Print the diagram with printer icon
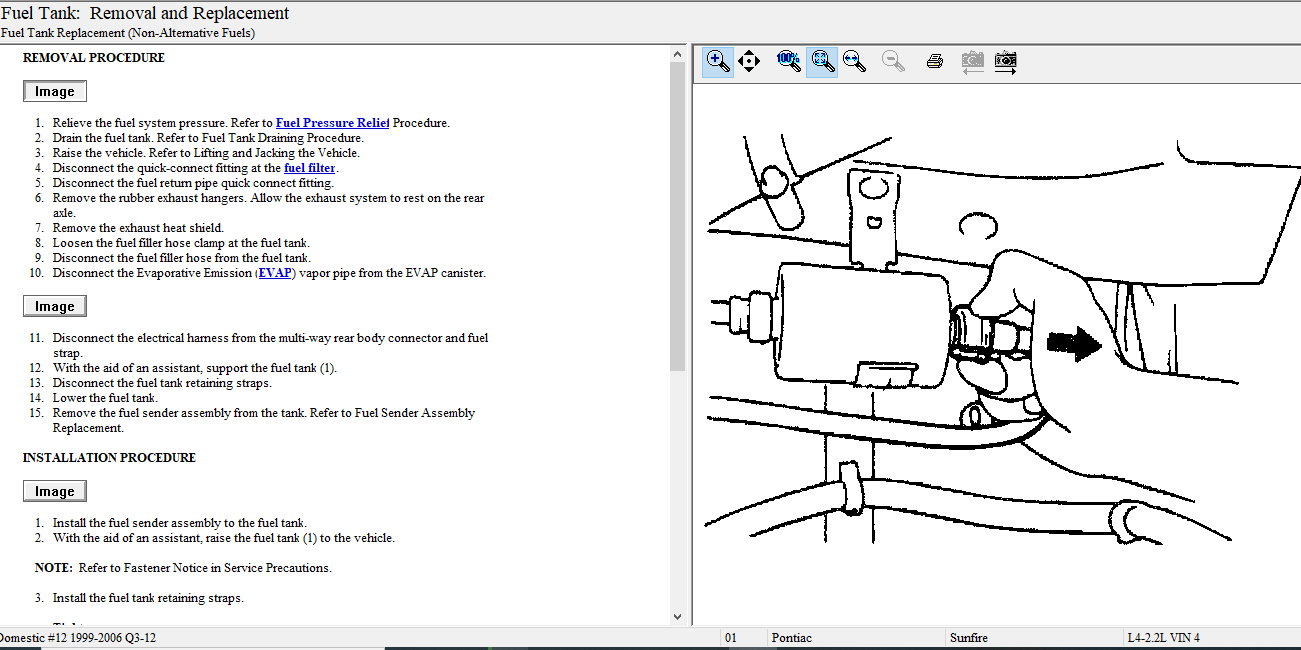This screenshot has width=1301, height=650. tap(935, 61)
